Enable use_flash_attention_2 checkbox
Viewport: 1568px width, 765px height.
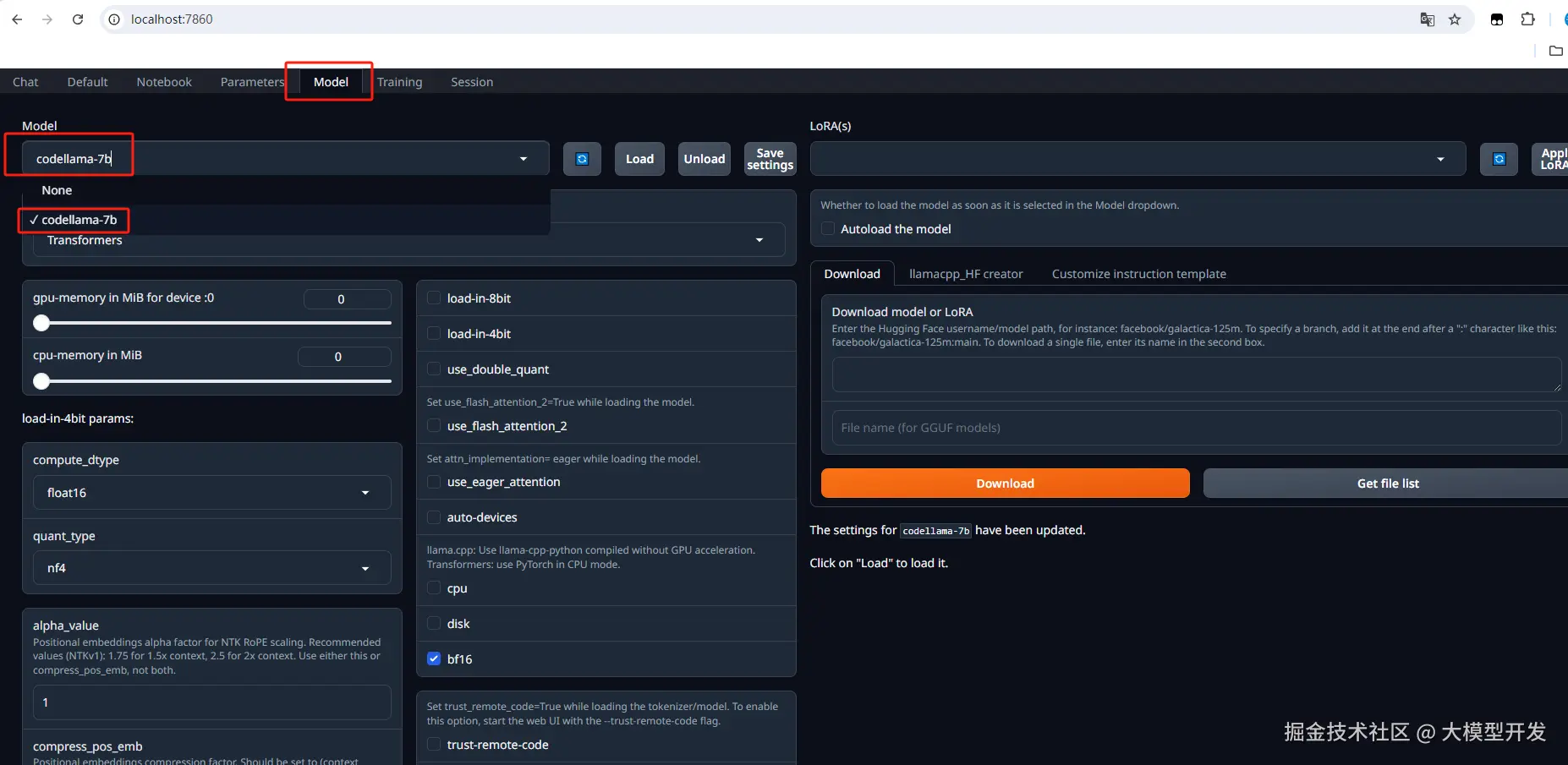pos(434,426)
